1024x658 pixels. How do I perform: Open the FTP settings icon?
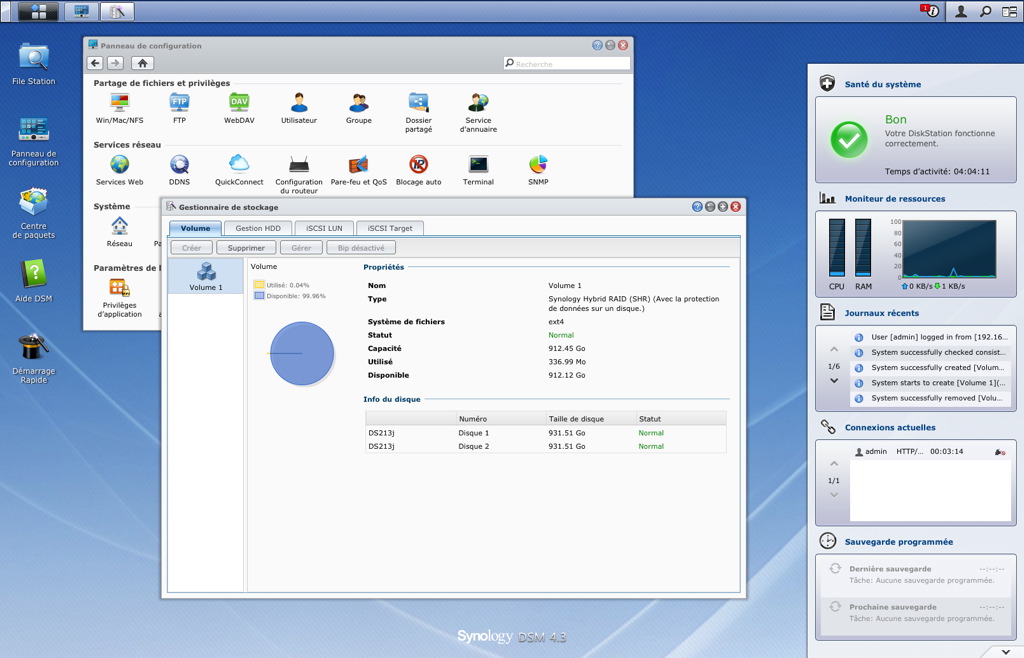pyautogui.click(x=179, y=108)
